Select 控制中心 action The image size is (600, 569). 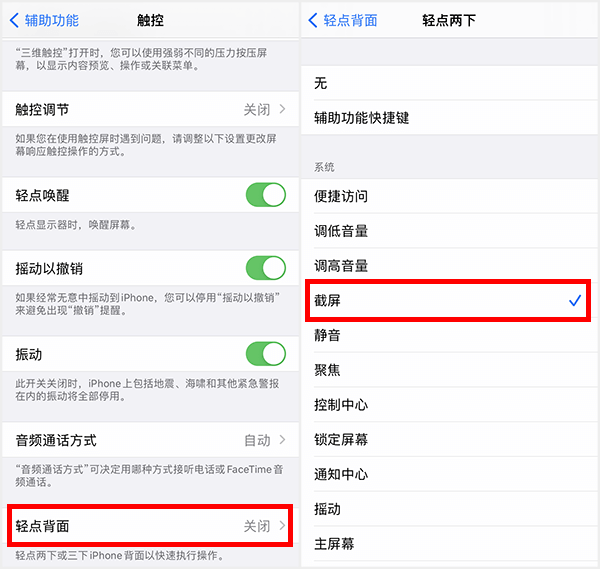point(450,405)
